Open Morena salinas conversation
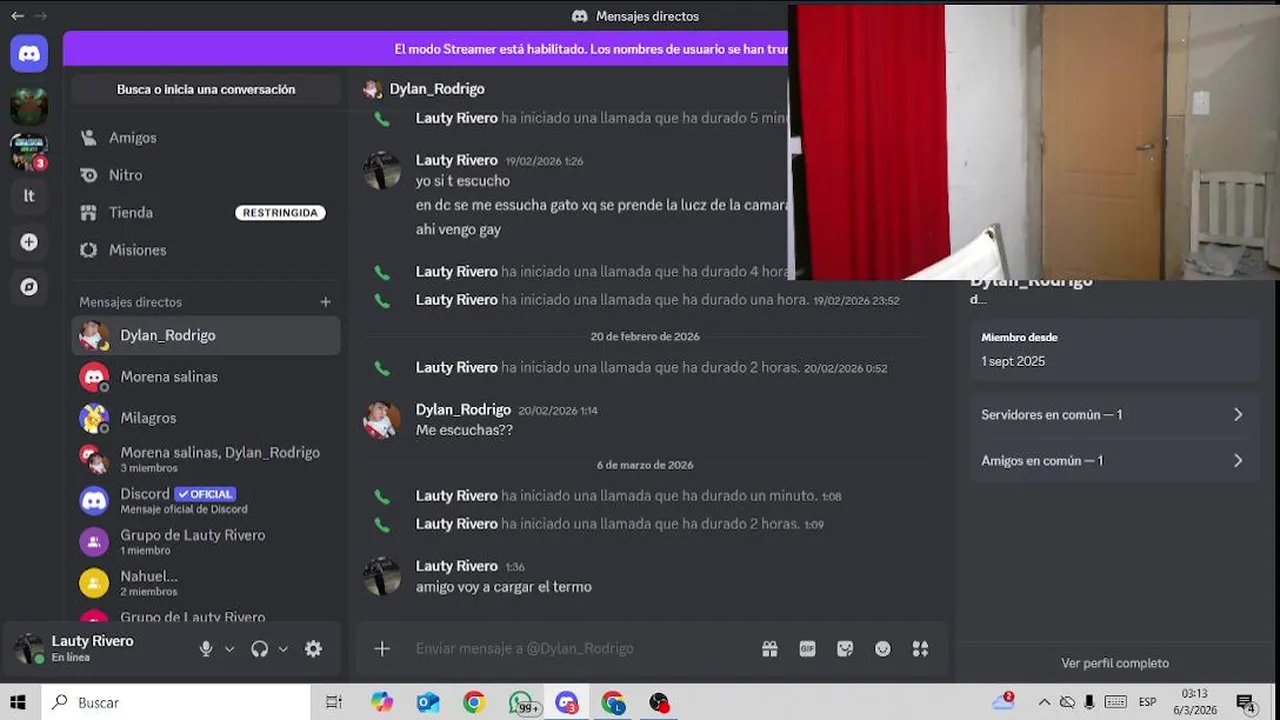Image resolution: width=1280 pixels, height=720 pixels. click(x=206, y=377)
